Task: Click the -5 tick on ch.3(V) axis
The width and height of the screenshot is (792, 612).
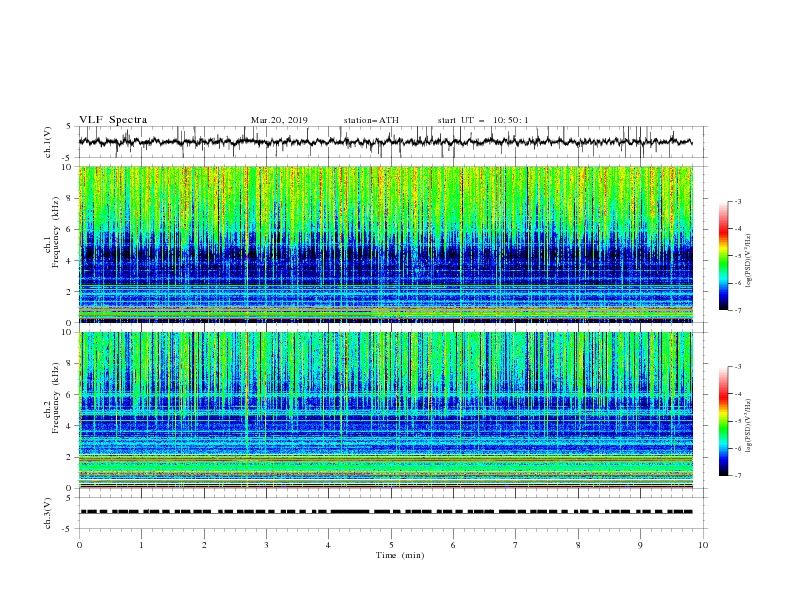Action: 68,529
